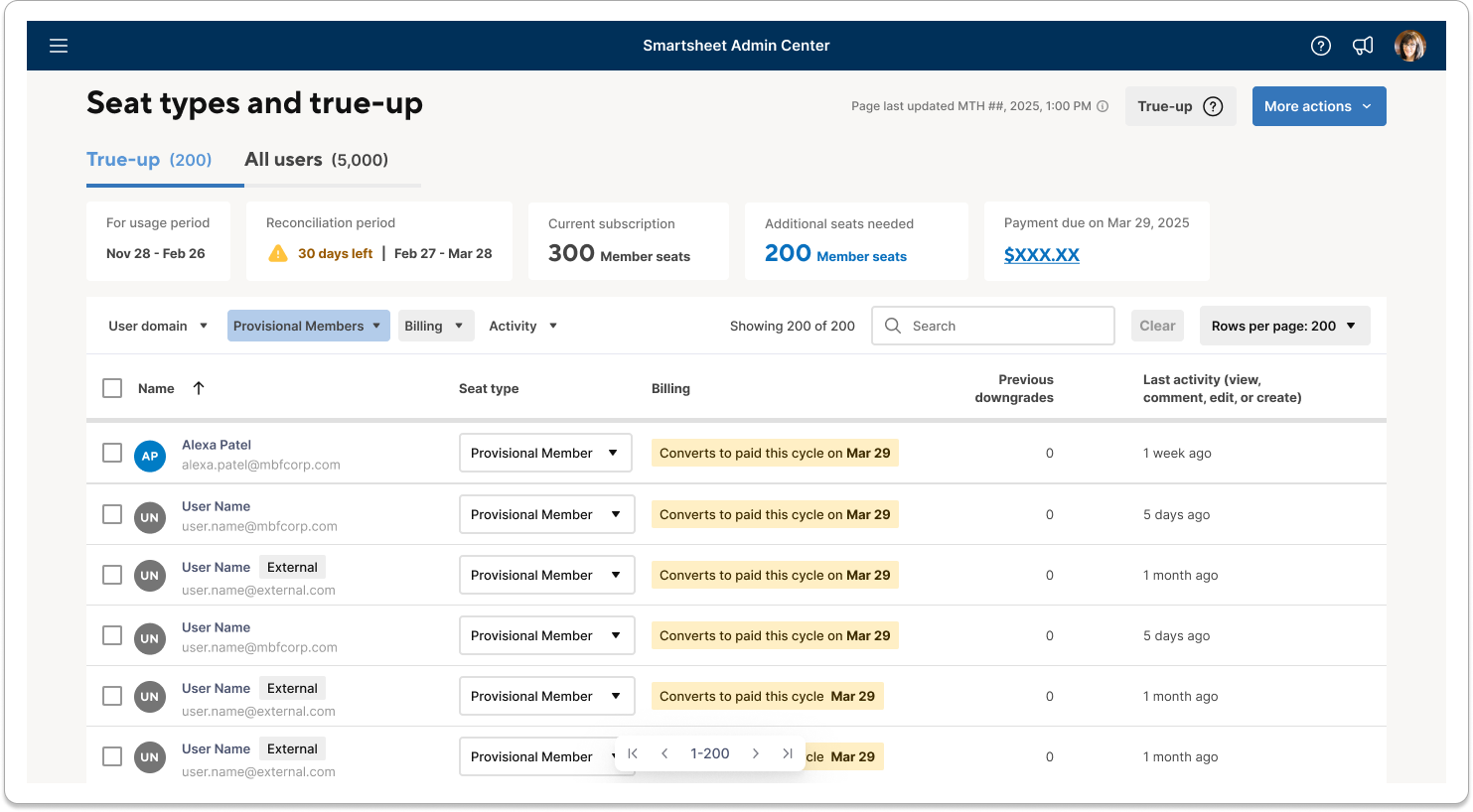Click the 'Seat types and true-up' heading
The width and height of the screenshot is (1473, 812).
pos(254,103)
